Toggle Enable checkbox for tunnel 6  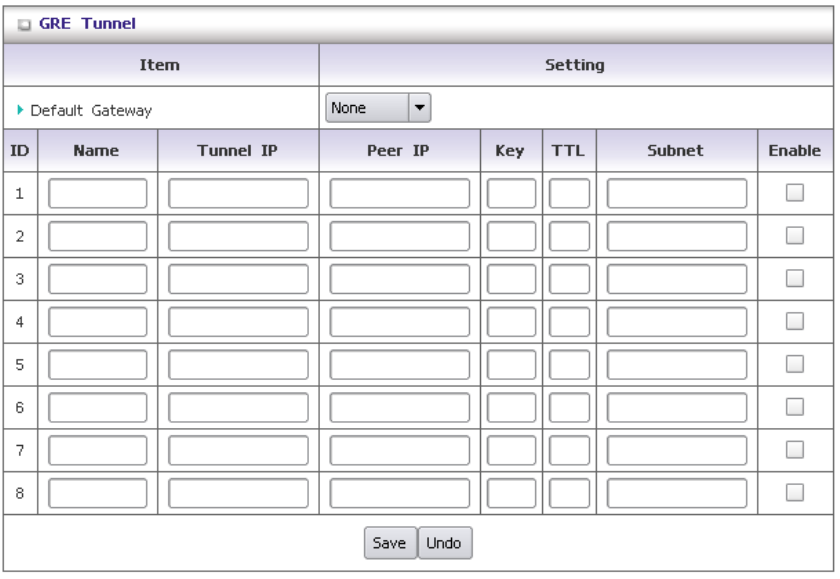point(794,407)
